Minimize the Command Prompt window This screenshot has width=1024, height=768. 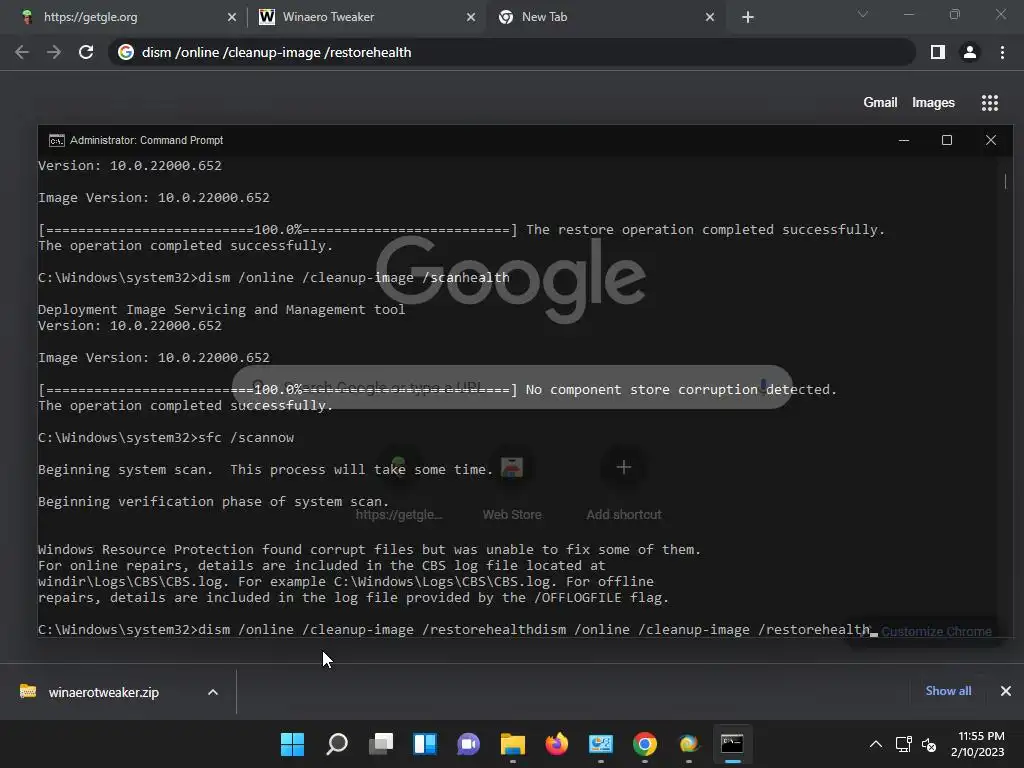tap(904, 140)
